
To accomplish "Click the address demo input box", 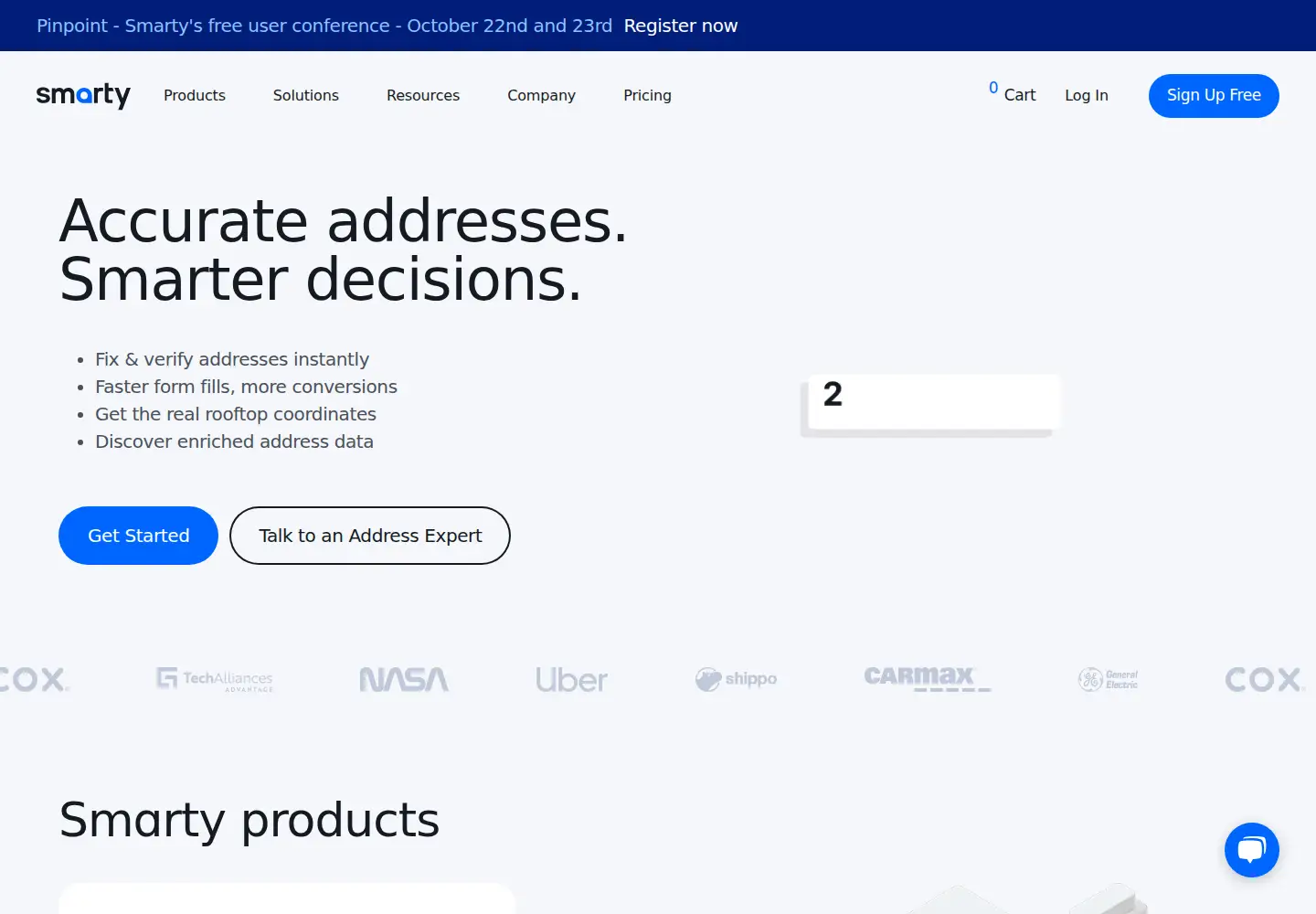I will [934, 400].
